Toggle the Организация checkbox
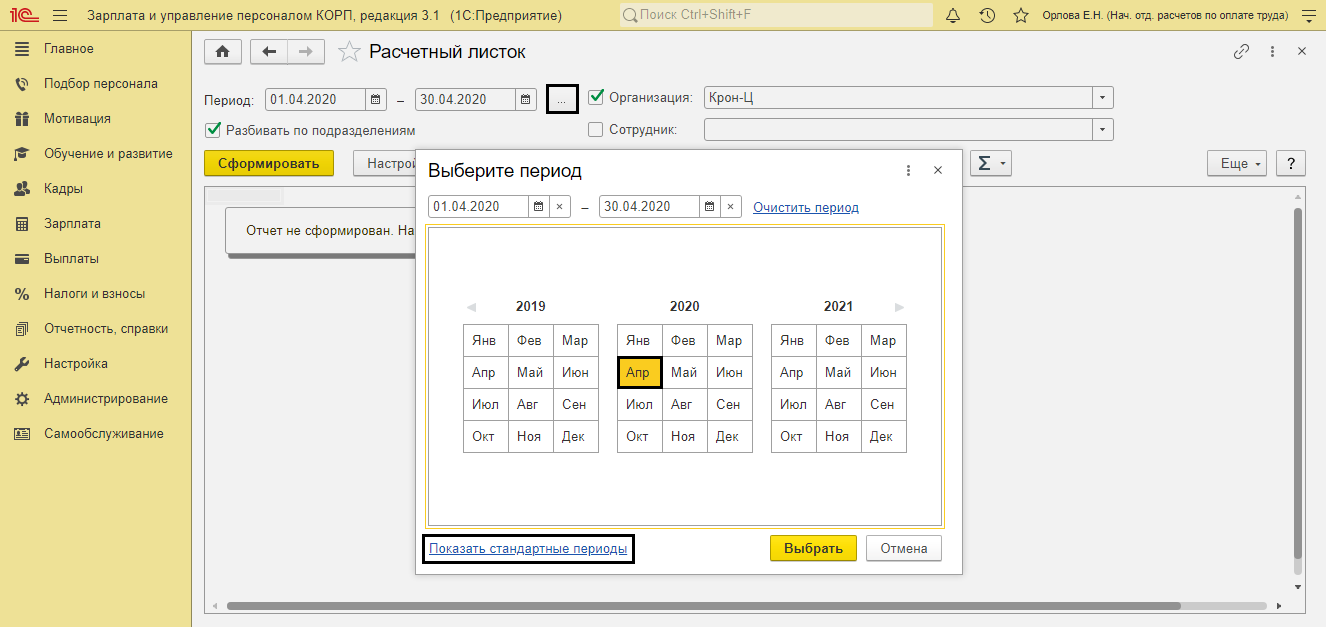The image size is (1326, 627). (x=596, y=98)
